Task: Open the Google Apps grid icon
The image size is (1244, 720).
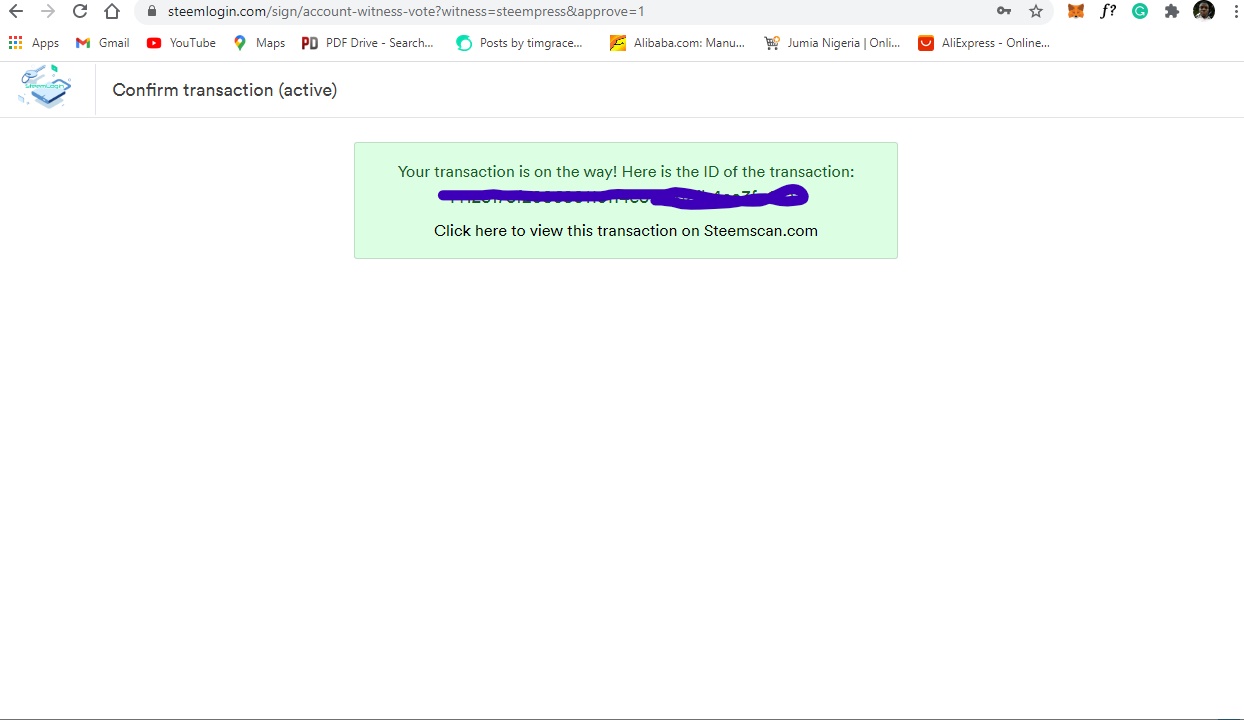Action: [x=15, y=42]
